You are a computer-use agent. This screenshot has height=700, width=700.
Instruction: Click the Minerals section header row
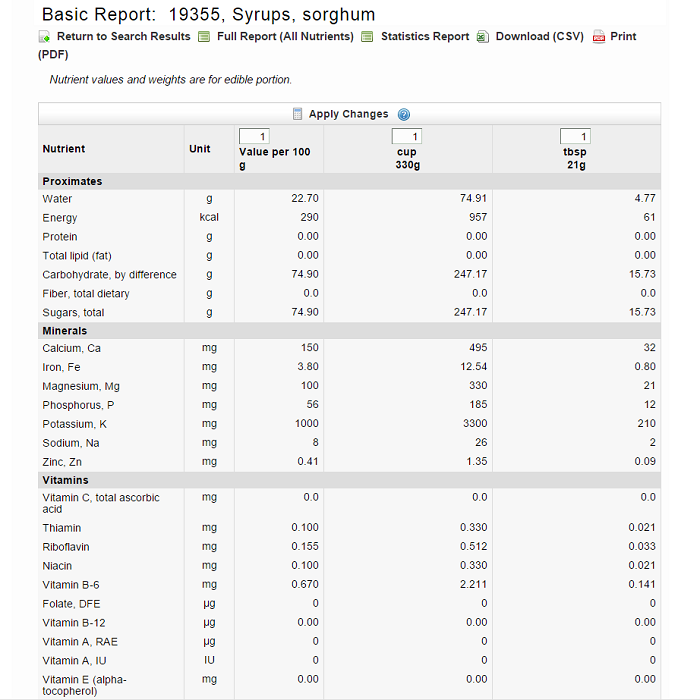coord(64,331)
